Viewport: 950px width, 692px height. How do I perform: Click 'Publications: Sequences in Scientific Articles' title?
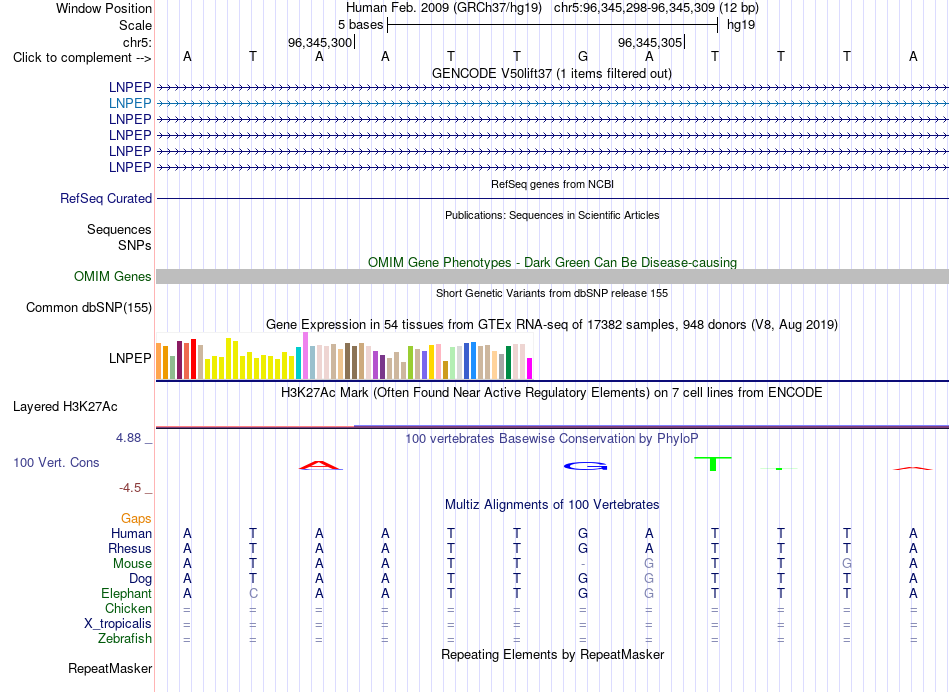[552, 215]
